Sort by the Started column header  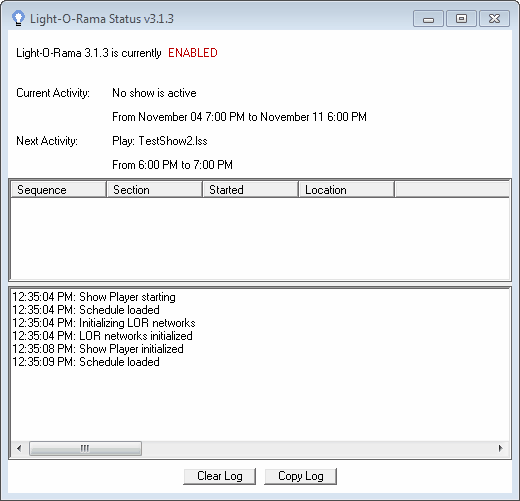[x=250, y=190]
